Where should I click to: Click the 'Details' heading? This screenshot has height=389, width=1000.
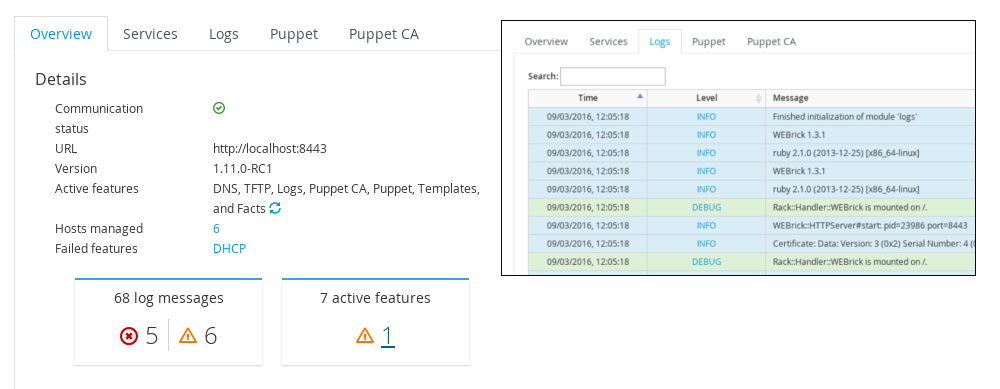(61, 79)
